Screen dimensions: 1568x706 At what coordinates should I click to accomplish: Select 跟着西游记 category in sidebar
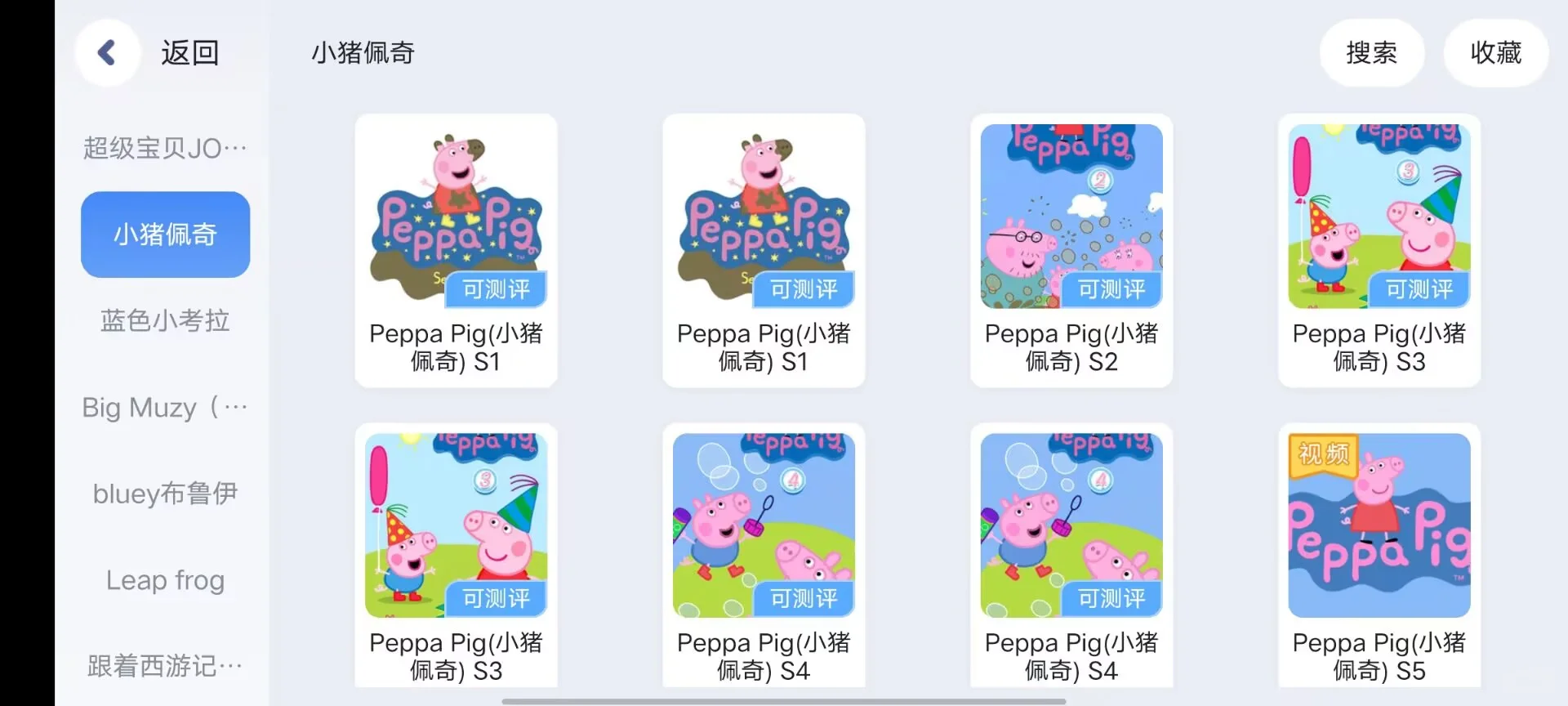pos(165,666)
